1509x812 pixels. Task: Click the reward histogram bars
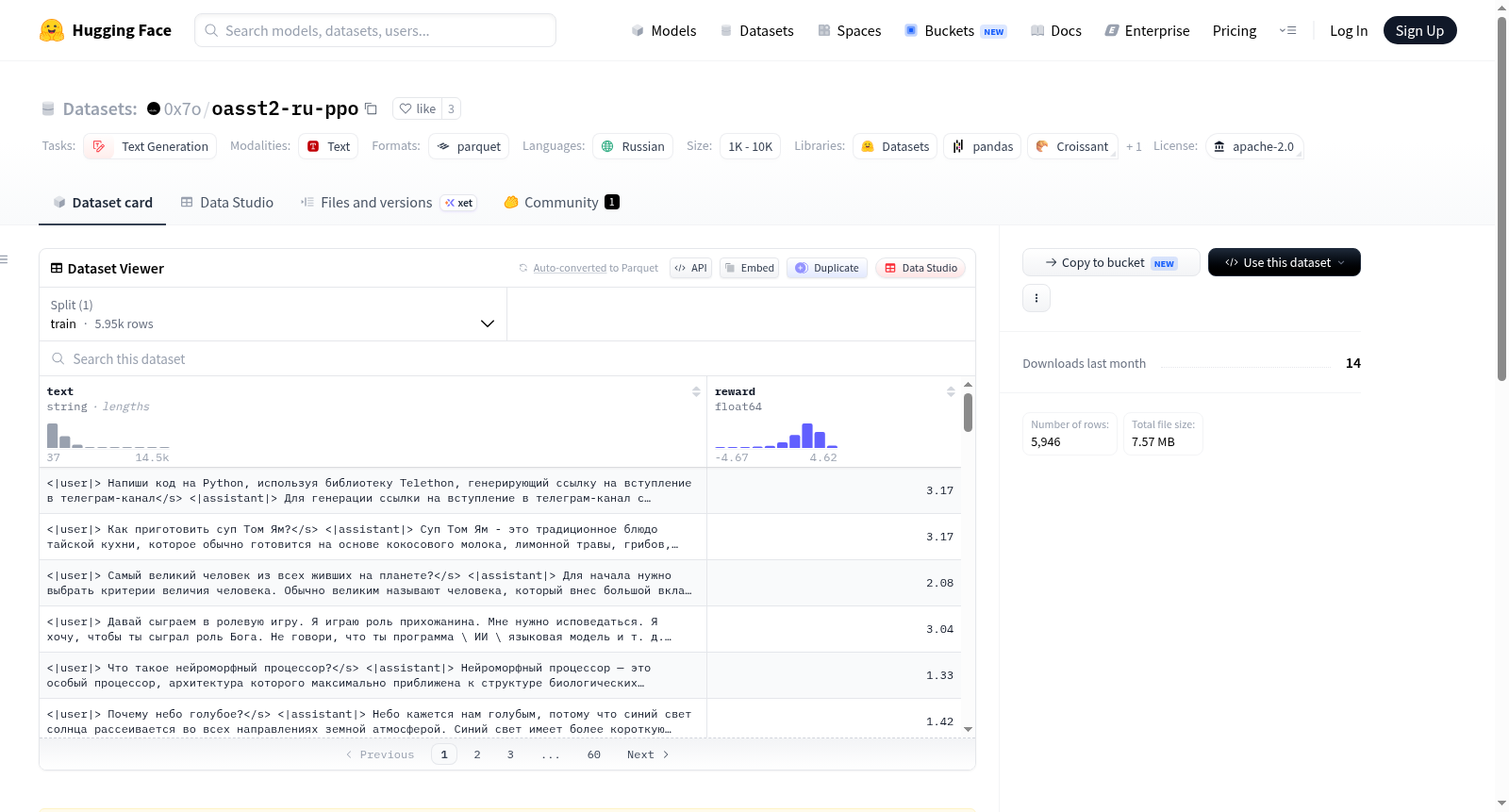tap(776, 436)
